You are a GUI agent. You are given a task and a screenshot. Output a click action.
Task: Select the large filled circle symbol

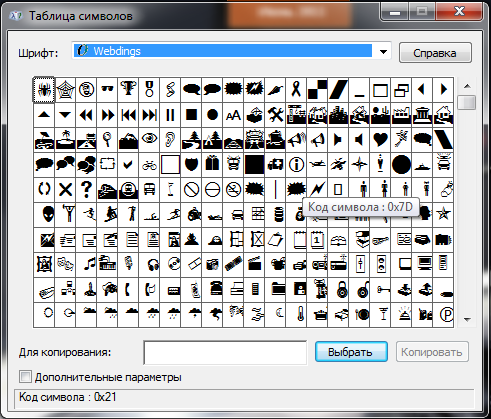(401, 165)
